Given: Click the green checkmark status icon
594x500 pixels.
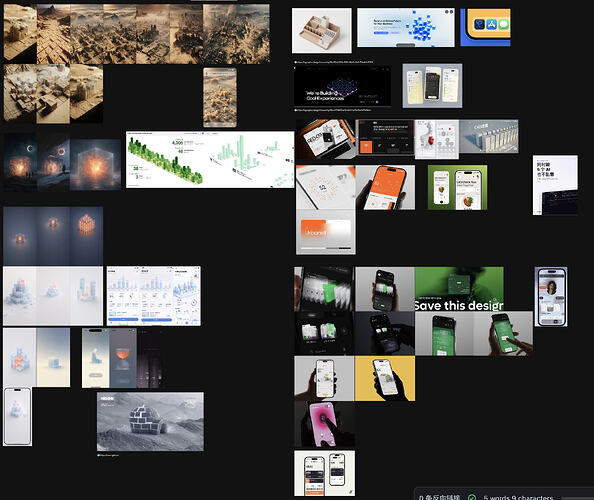Looking at the screenshot, I should 472,497.
